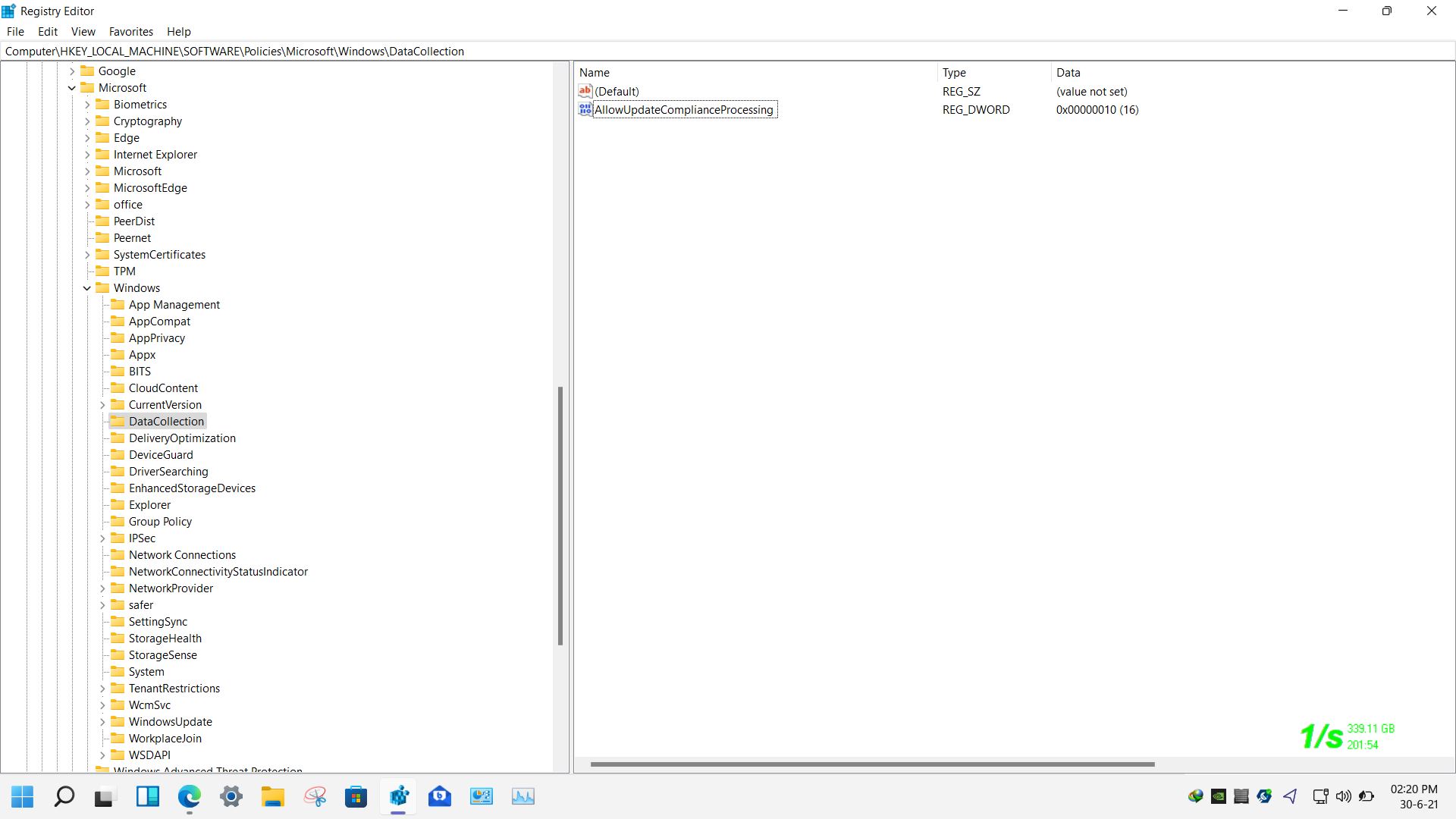This screenshot has width=1456, height=819.
Task: Click the DataCollection folder icon
Action: 118,422
